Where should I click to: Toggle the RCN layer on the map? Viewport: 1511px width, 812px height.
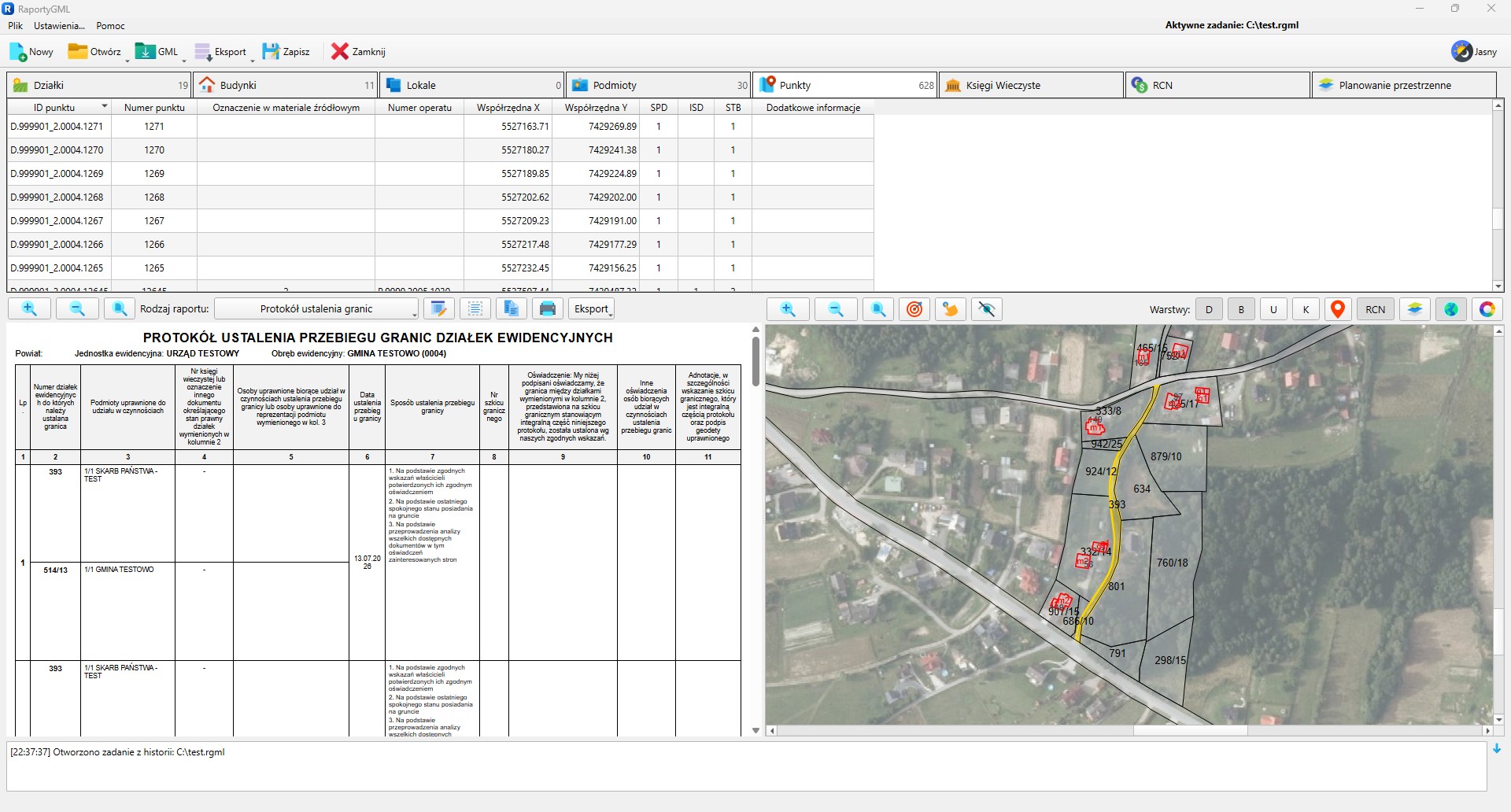click(x=1376, y=309)
